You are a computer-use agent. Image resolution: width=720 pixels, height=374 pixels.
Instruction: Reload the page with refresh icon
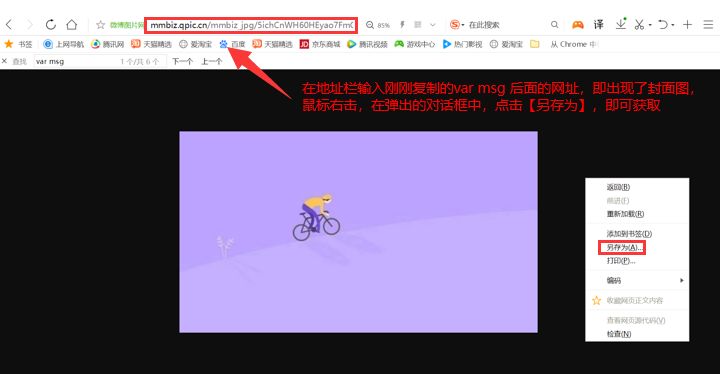click(x=51, y=24)
